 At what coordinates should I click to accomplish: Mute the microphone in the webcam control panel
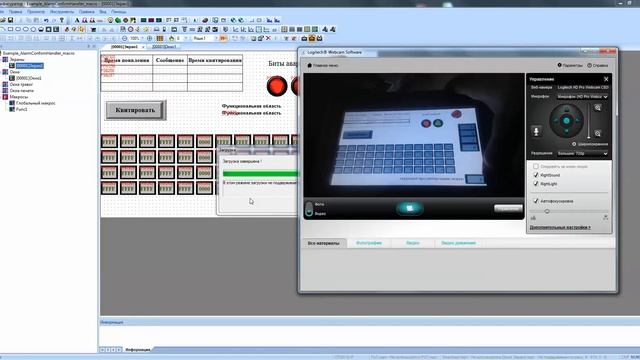tap(536, 131)
